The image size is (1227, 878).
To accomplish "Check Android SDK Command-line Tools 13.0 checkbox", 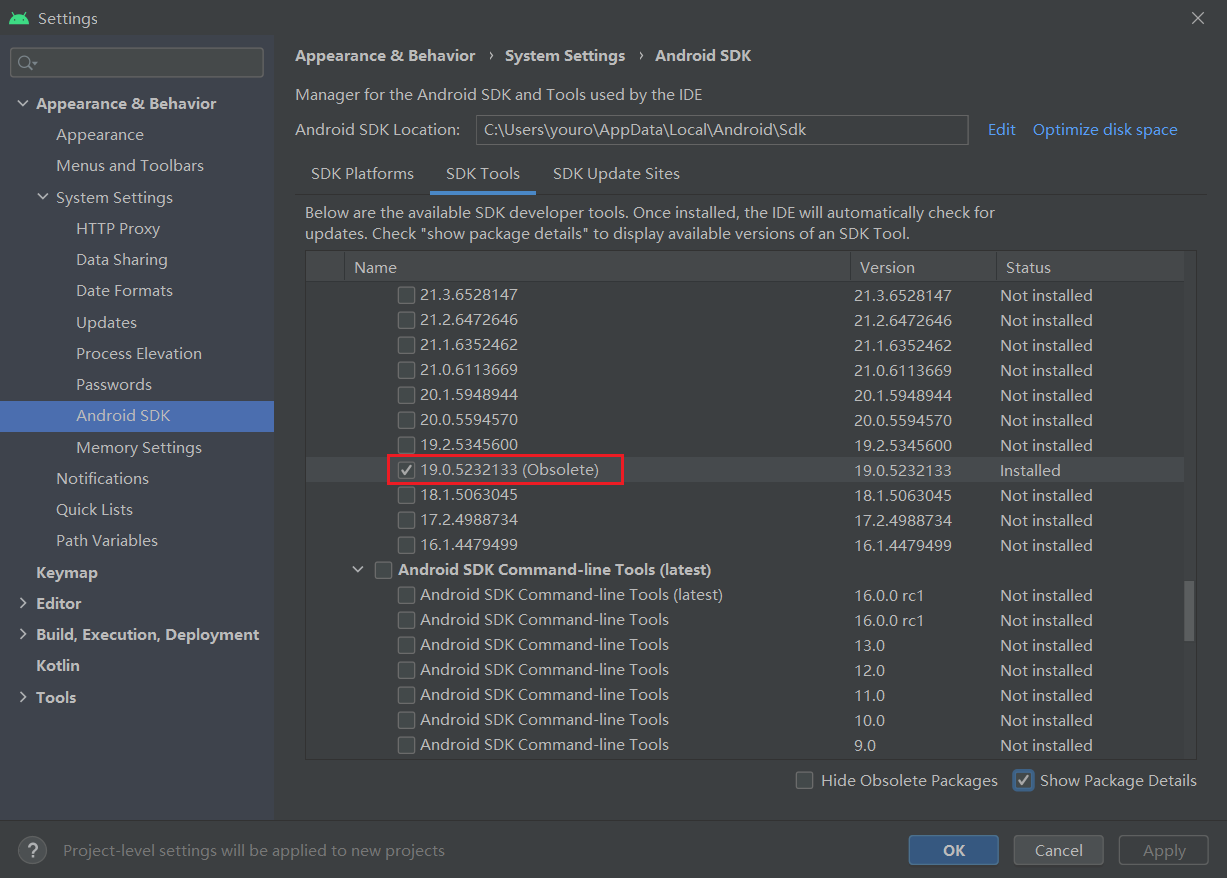I will (406, 645).
